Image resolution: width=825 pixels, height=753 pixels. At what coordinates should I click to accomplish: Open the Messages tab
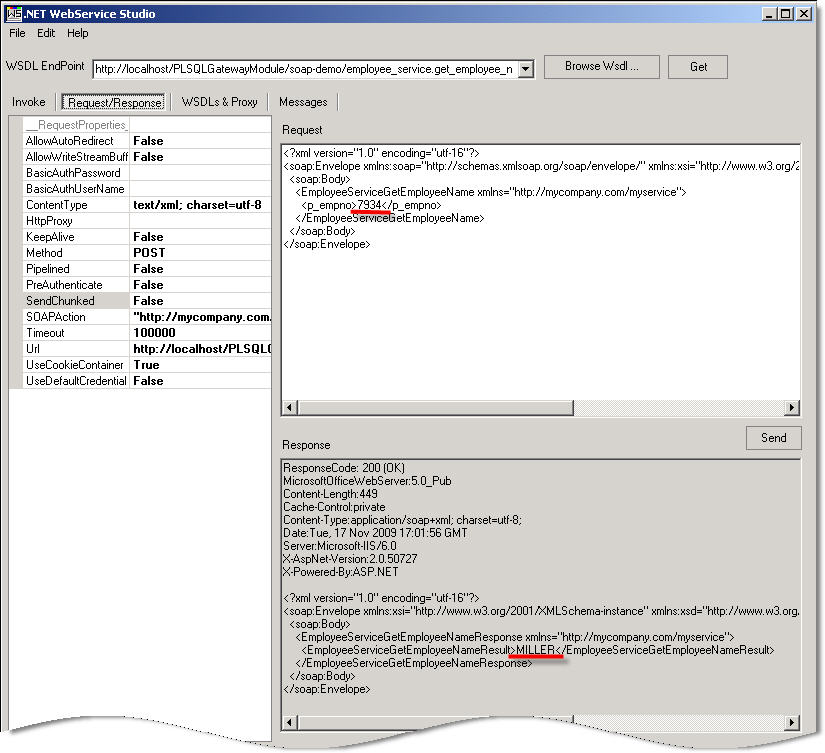303,101
